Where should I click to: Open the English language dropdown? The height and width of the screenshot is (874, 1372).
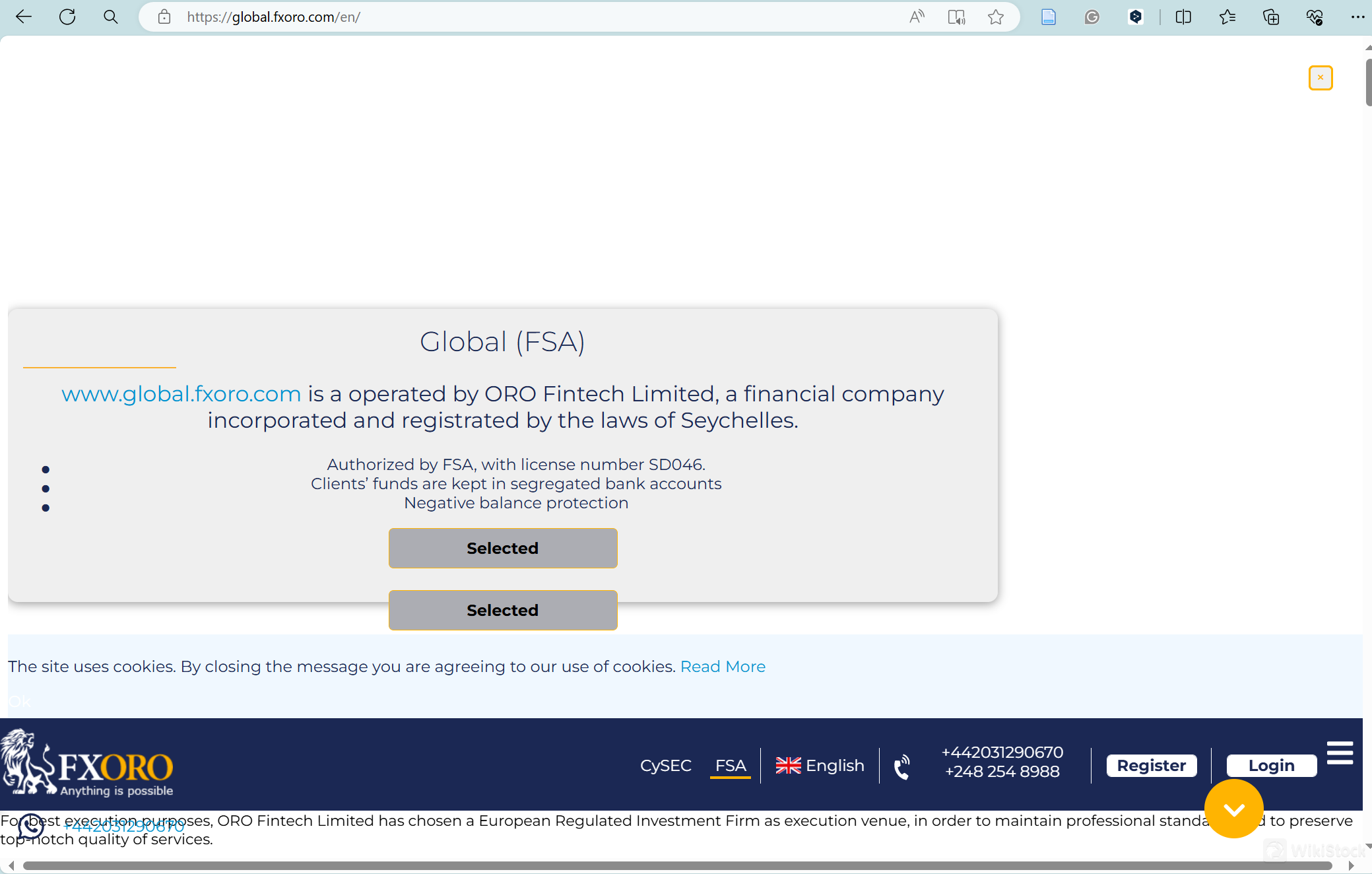point(820,766)
